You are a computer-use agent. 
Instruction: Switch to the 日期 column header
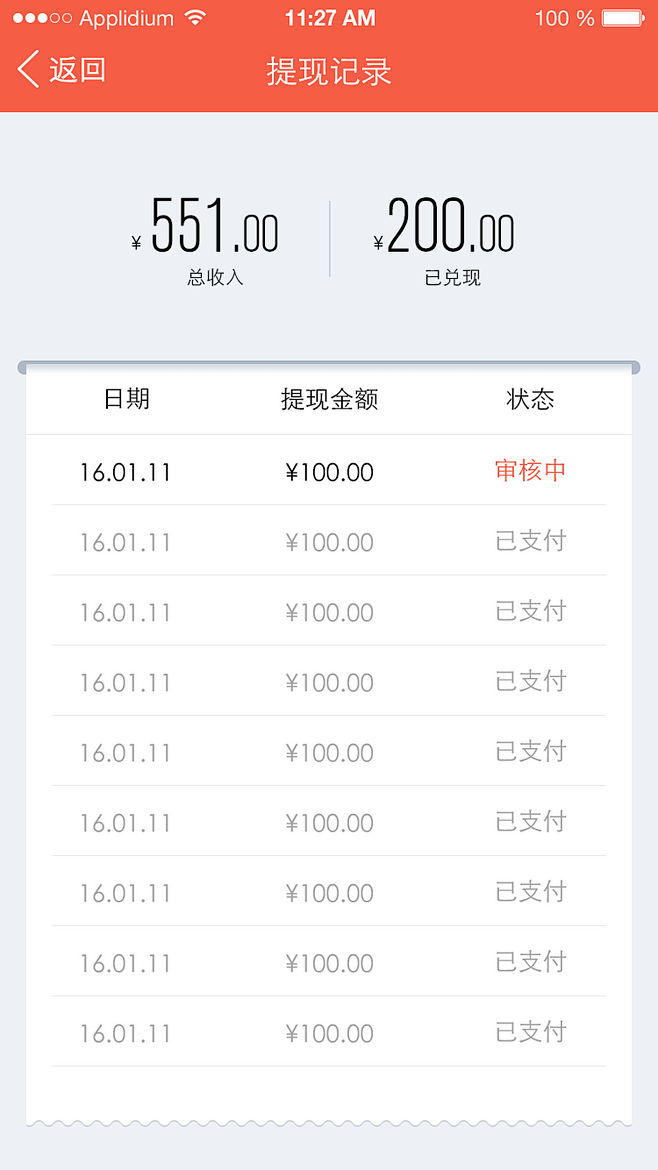click(x=126, y=399)
